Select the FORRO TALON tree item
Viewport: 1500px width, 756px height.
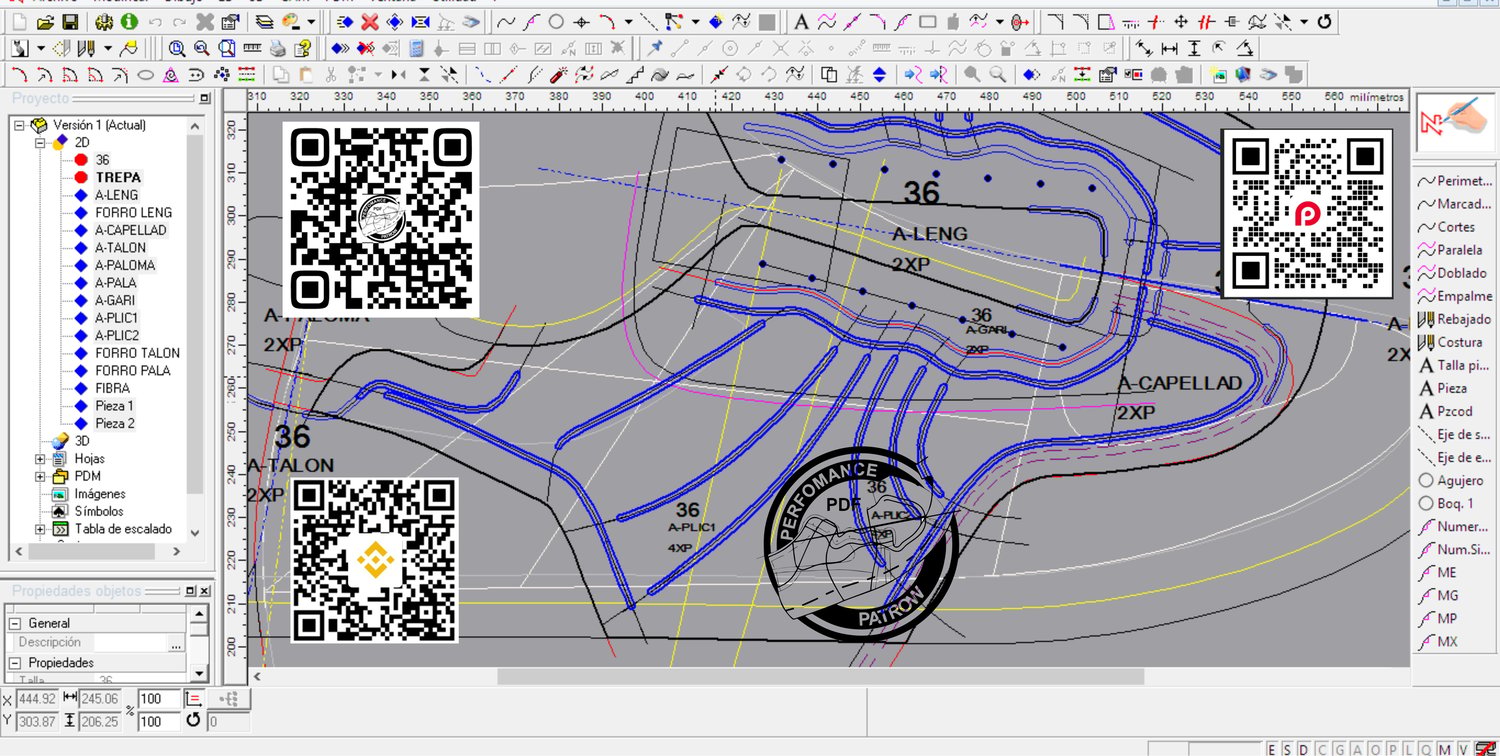point(138,353)
